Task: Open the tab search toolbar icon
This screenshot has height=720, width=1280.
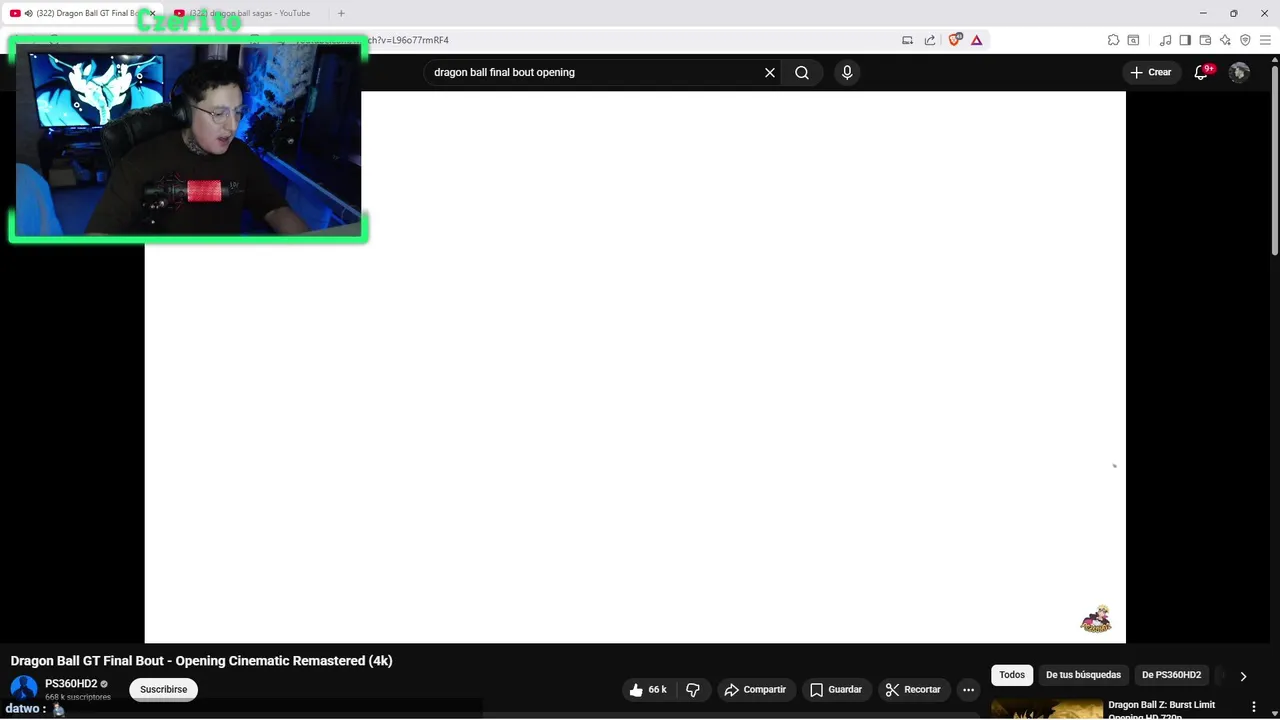Action: tap(1133, 40)
